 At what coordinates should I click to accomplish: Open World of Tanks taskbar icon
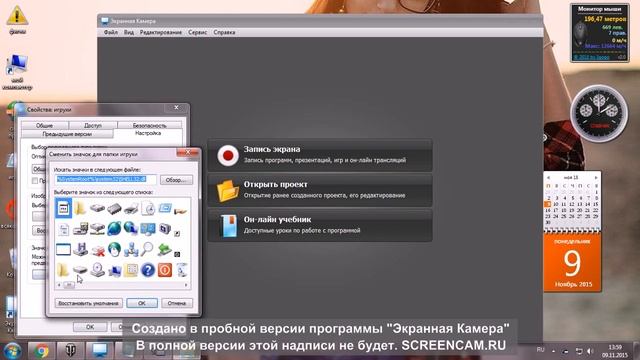point(71,351)
